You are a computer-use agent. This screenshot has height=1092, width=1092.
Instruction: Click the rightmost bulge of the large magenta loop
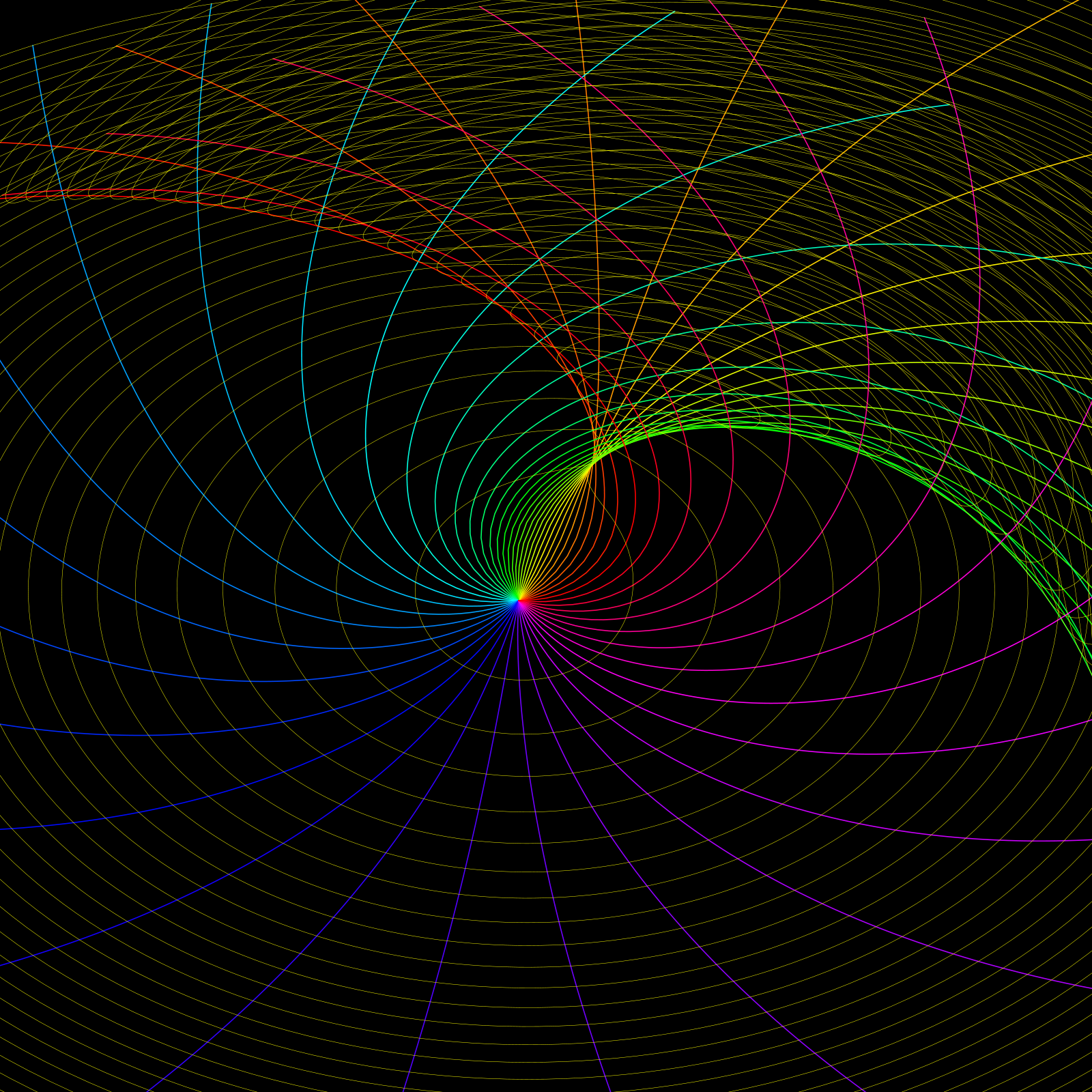(x=980, y=259)
